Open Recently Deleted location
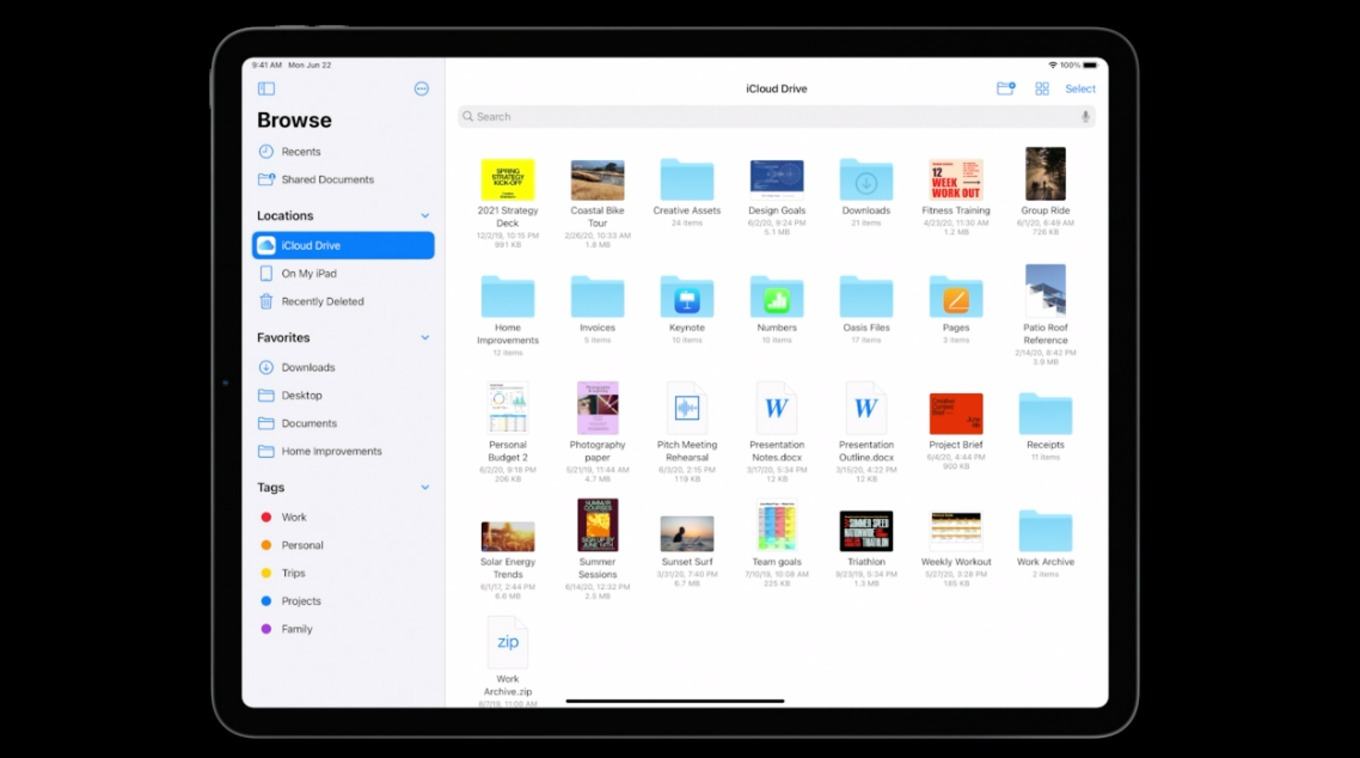The height and width of the screenshot is (758, 1360). [x=343, y=301]
